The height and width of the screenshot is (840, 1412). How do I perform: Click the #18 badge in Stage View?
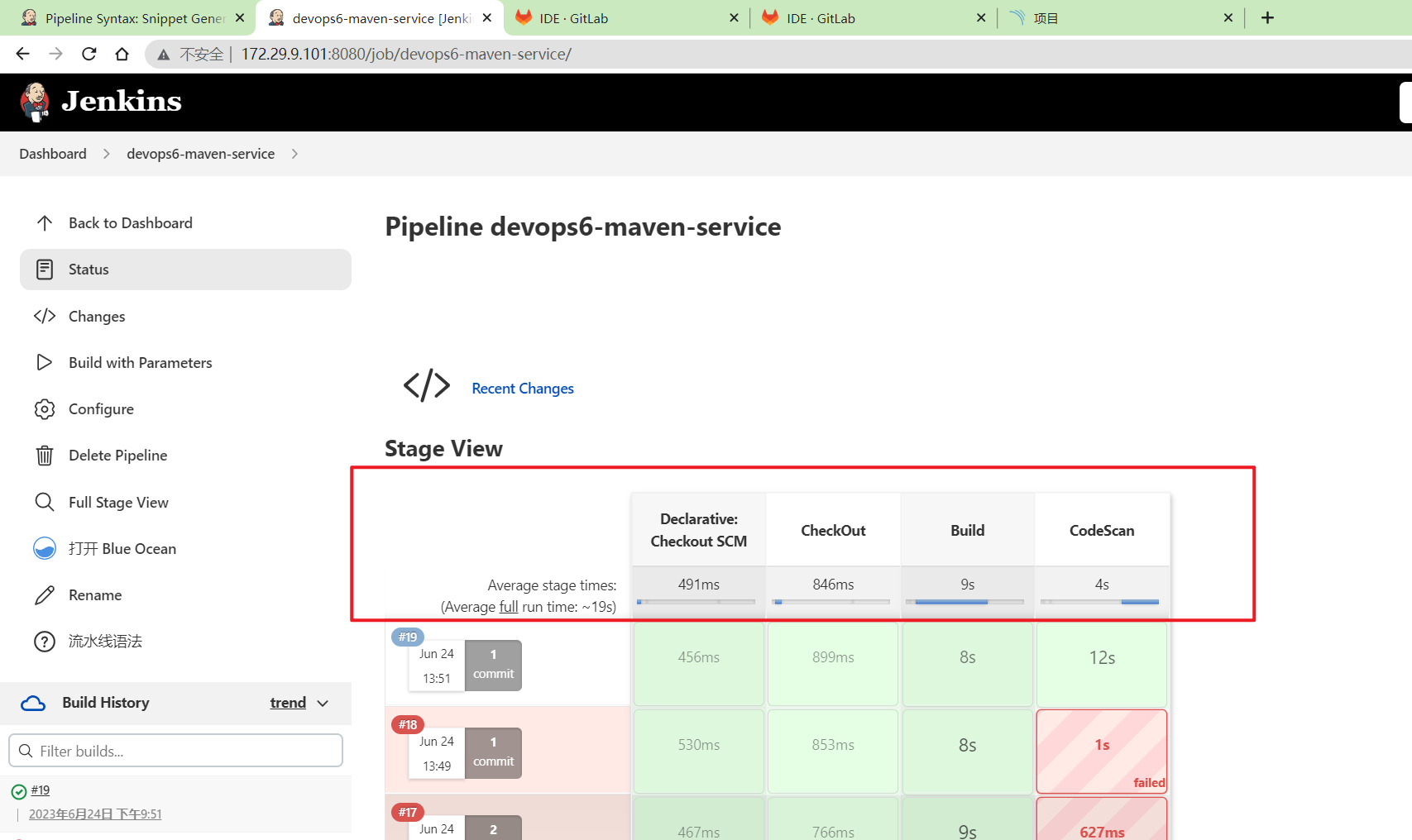(408, 724)
